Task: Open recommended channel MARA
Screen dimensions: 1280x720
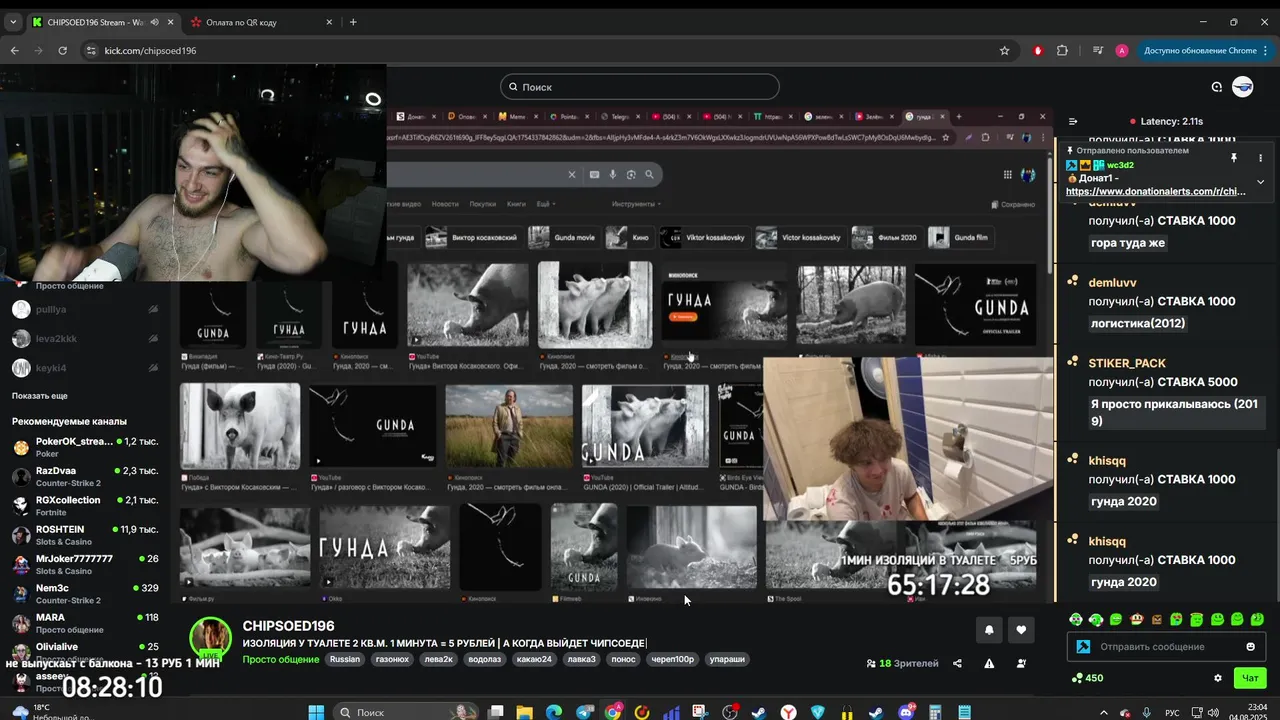Action: point(85,623)
